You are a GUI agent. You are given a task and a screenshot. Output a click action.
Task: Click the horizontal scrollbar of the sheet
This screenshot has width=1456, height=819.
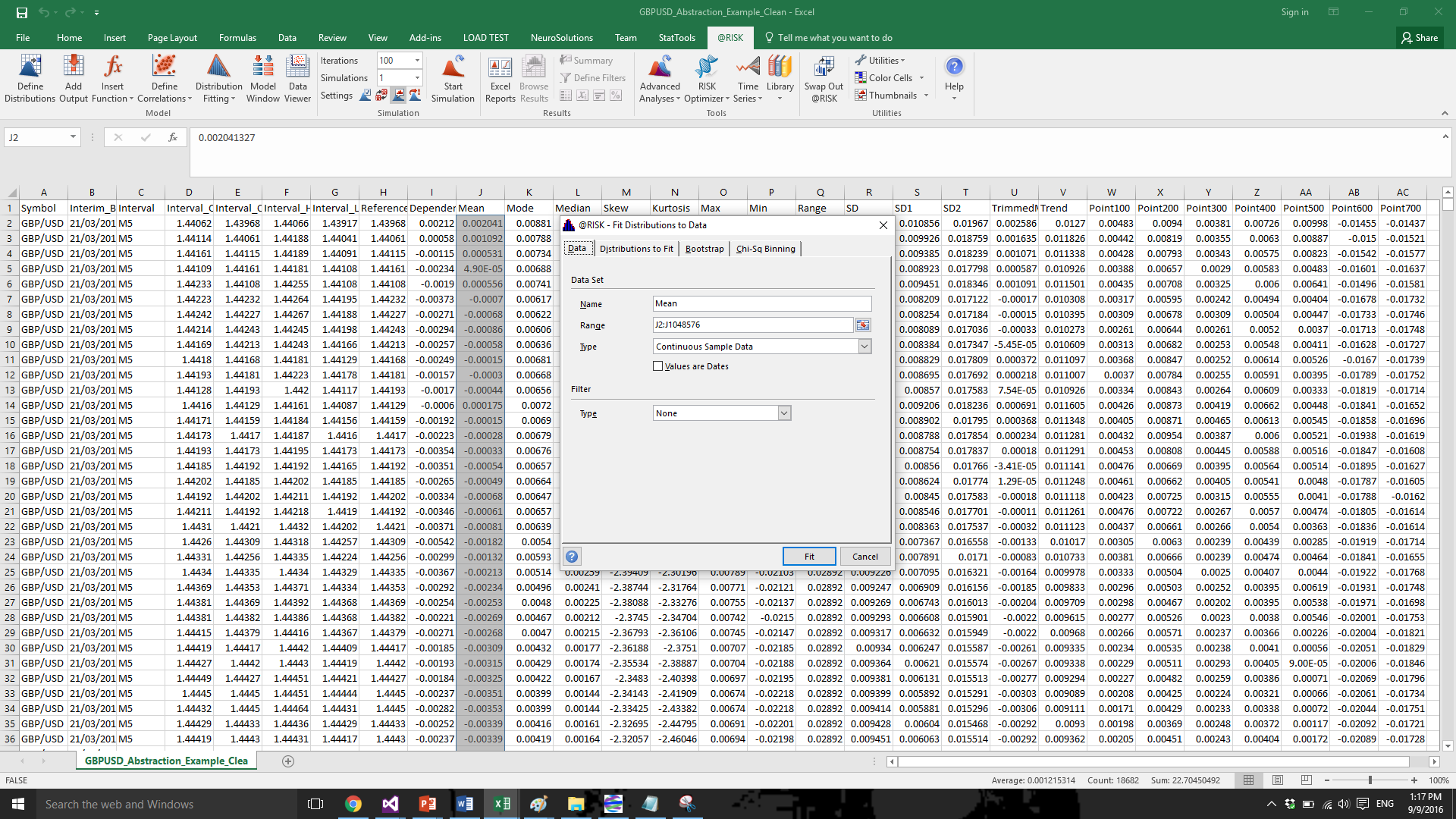(1153, 761)
